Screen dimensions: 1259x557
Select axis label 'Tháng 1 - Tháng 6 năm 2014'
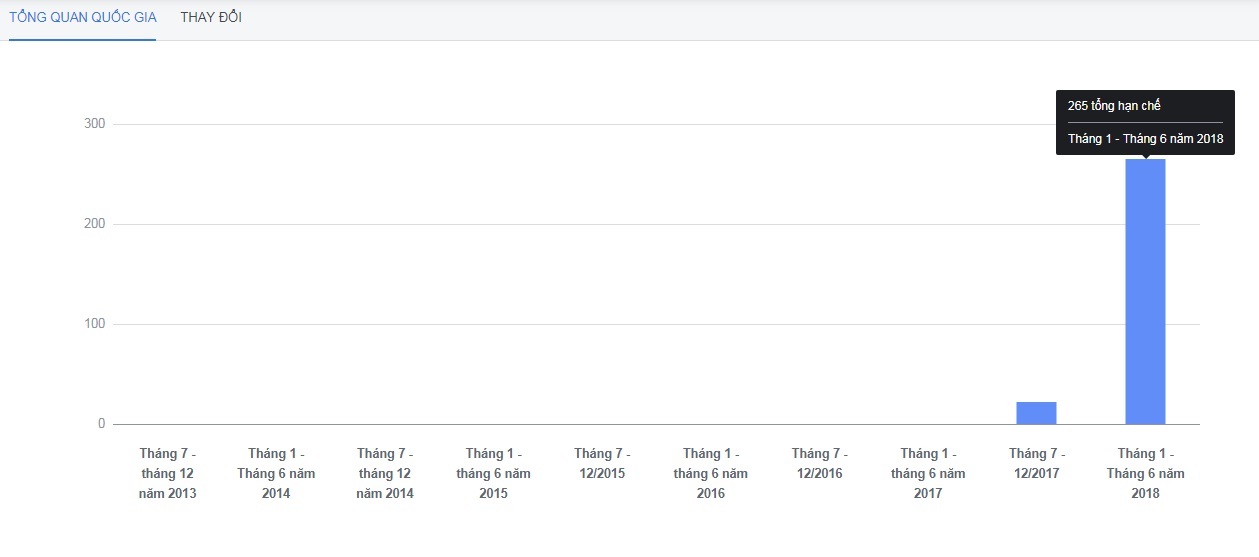coord(276,474)
